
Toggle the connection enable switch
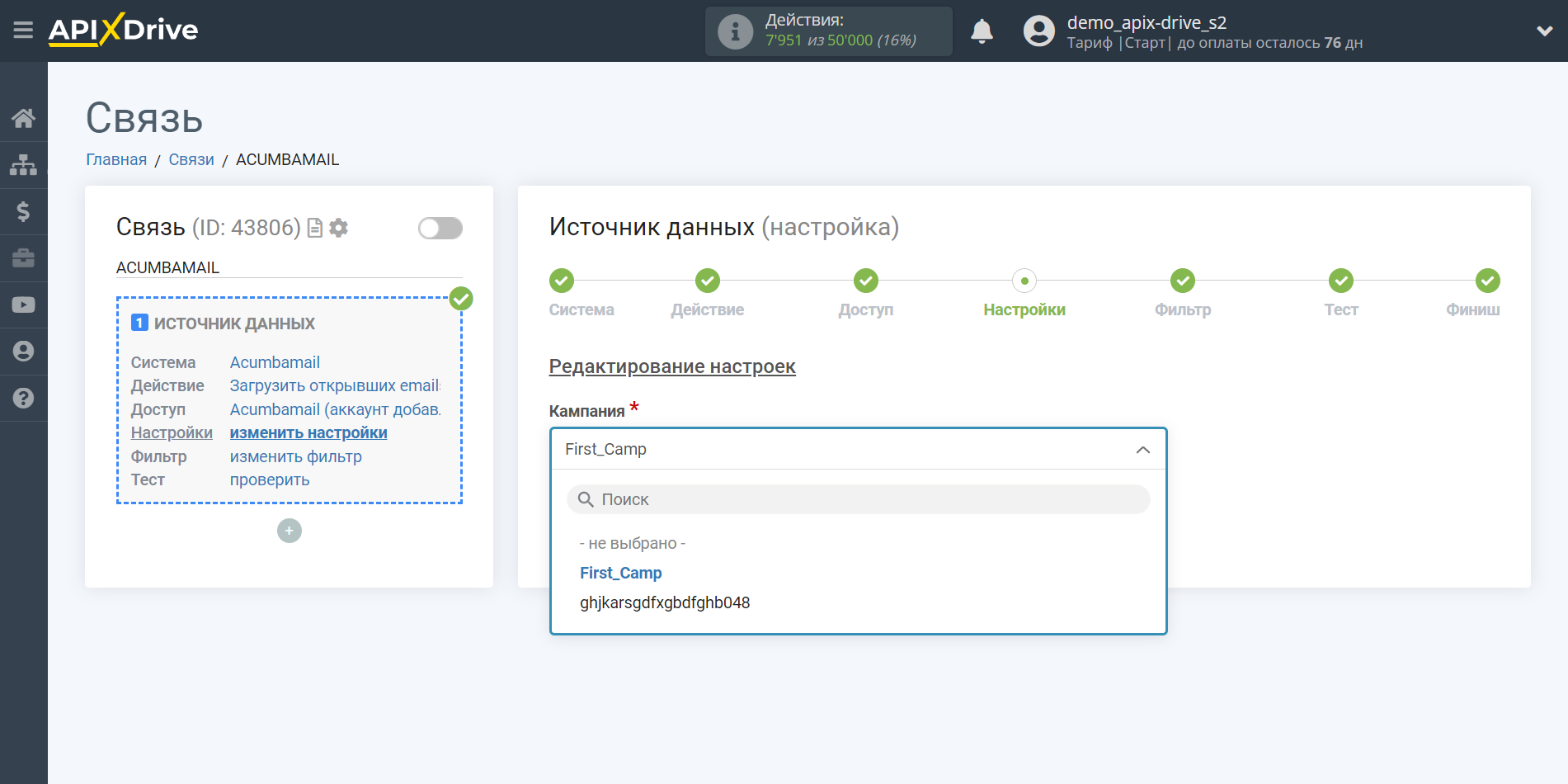coord(440,228)
